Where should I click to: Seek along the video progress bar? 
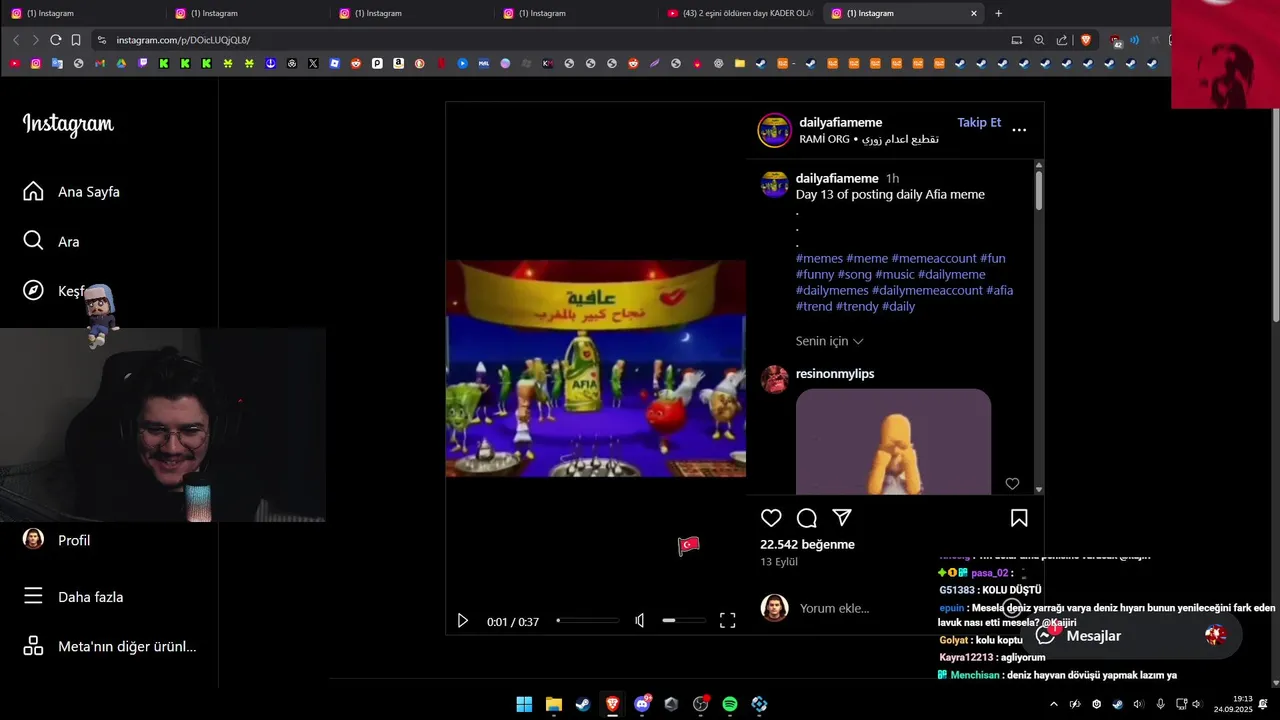coord(588,621)
